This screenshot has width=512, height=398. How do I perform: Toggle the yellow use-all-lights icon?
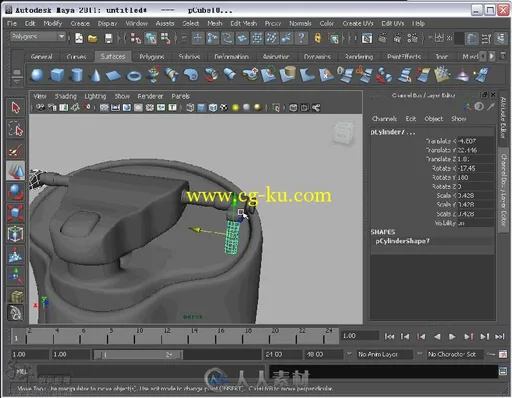tap(236, 107)
